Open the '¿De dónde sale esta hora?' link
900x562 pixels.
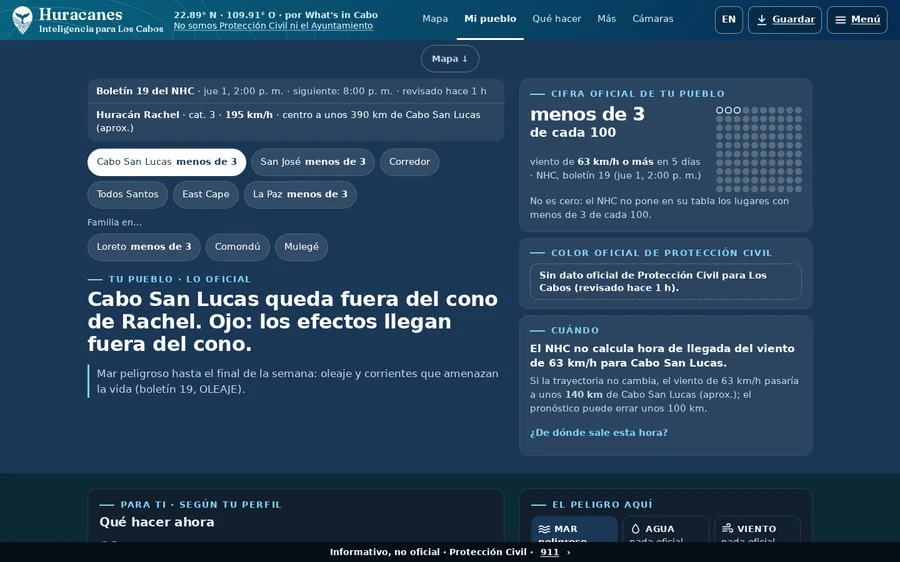[x=599, y=433]
